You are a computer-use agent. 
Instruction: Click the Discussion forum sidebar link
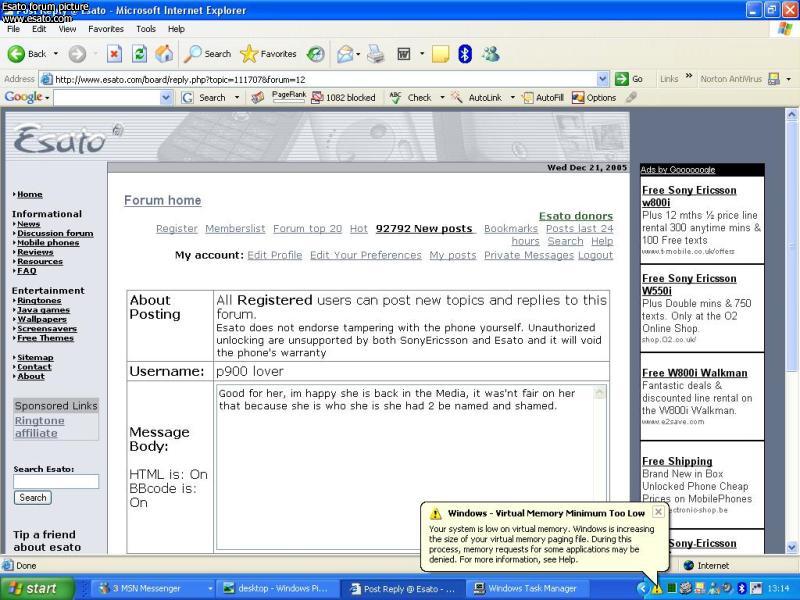55,233
